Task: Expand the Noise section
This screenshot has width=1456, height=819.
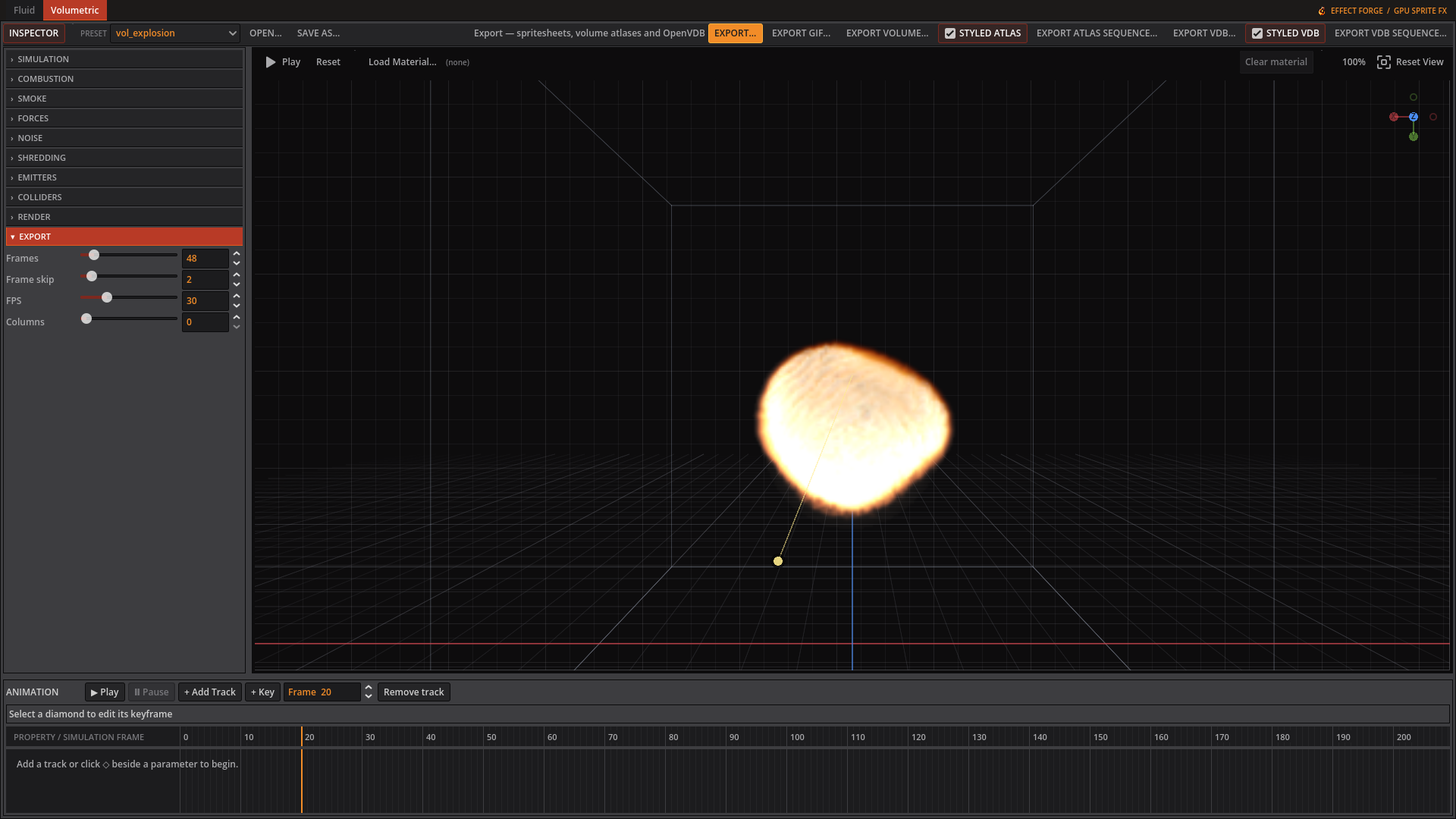Action: tap(124, 138)
